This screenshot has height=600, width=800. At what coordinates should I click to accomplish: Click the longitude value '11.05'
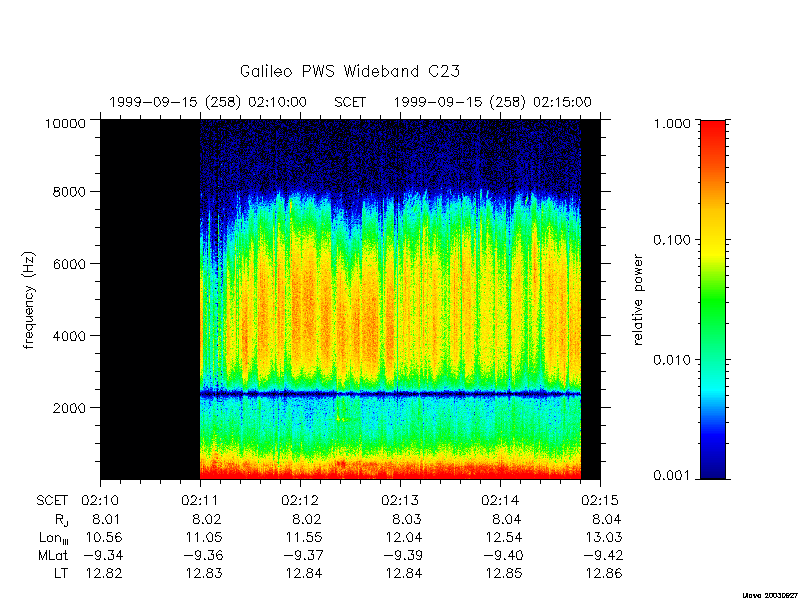coord(204,537)
